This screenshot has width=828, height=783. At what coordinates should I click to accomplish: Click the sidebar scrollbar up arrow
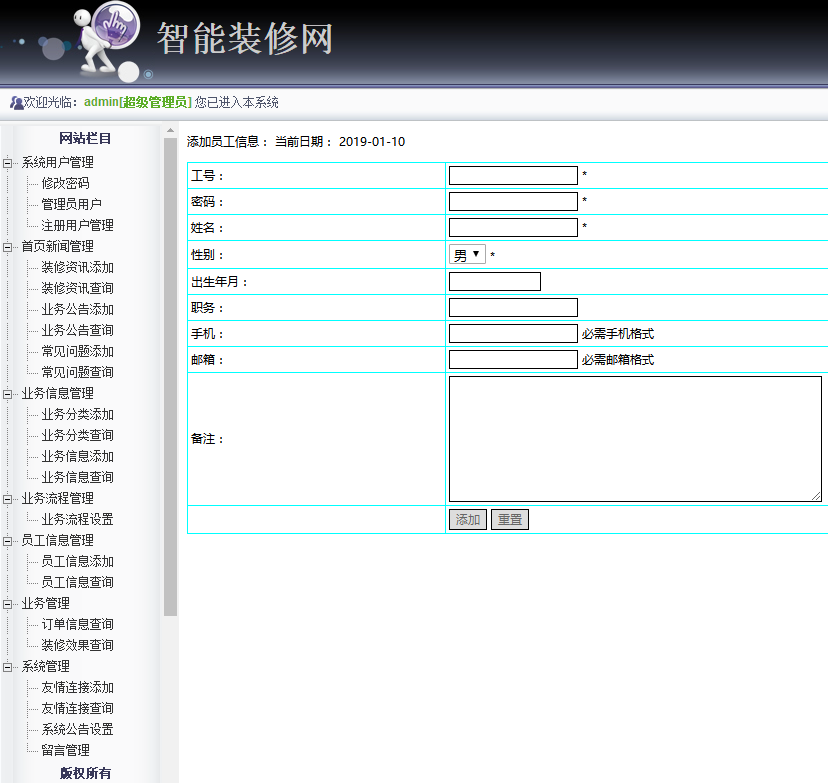[170, 130]
